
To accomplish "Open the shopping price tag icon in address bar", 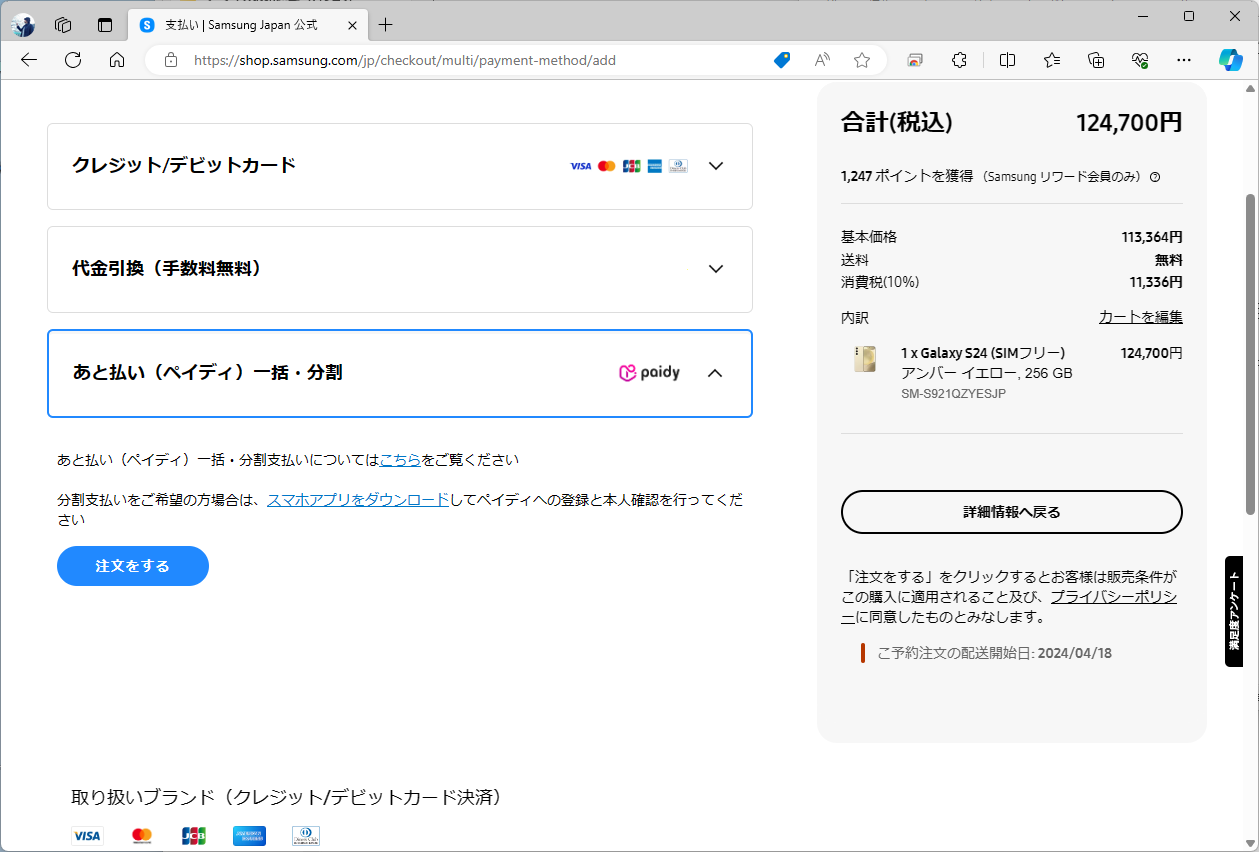I will pos(782,60).
